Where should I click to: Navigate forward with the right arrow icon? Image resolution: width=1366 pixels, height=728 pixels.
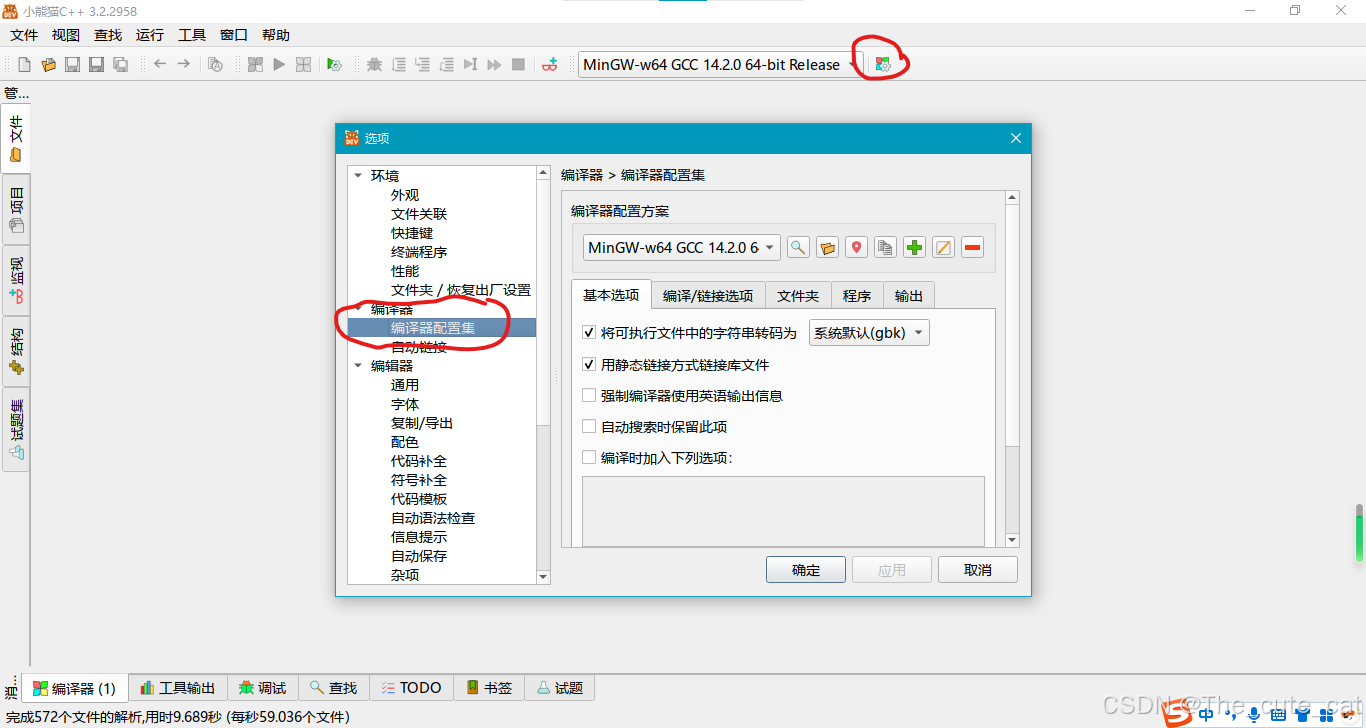point(184,64)
